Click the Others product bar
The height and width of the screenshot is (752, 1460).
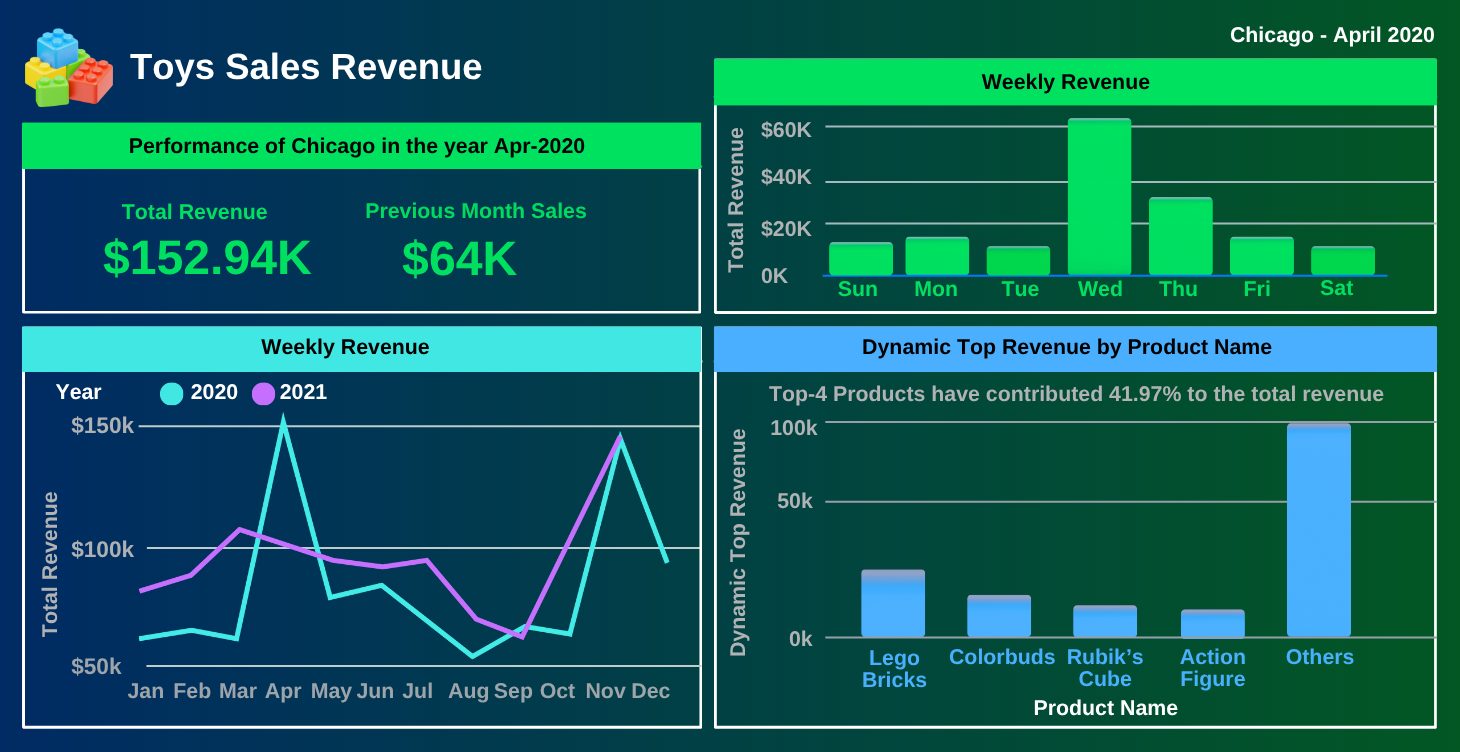click(x=1318, y=530)
